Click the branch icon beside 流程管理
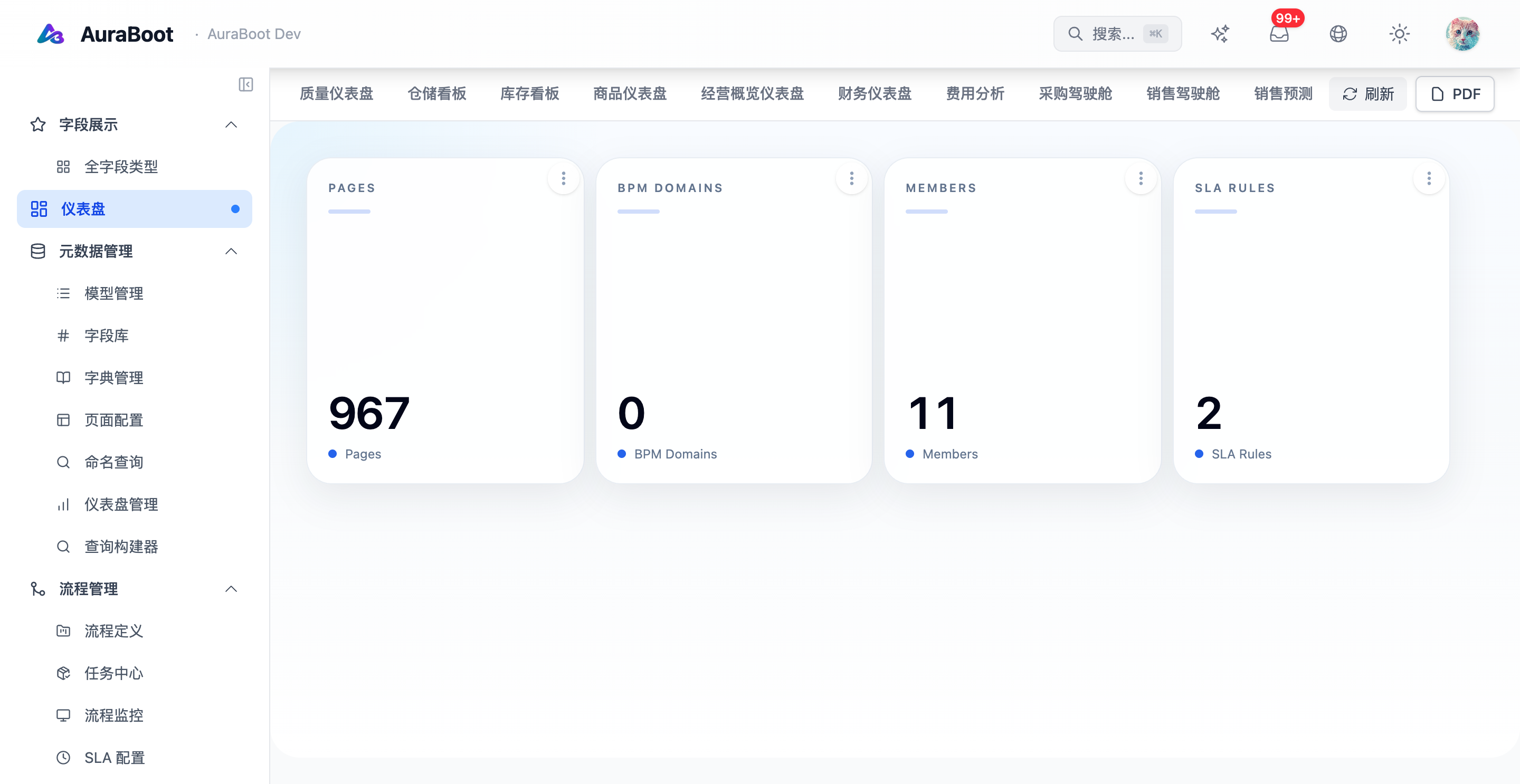Viewport: 1520px width, 784px height. (38, 589)
